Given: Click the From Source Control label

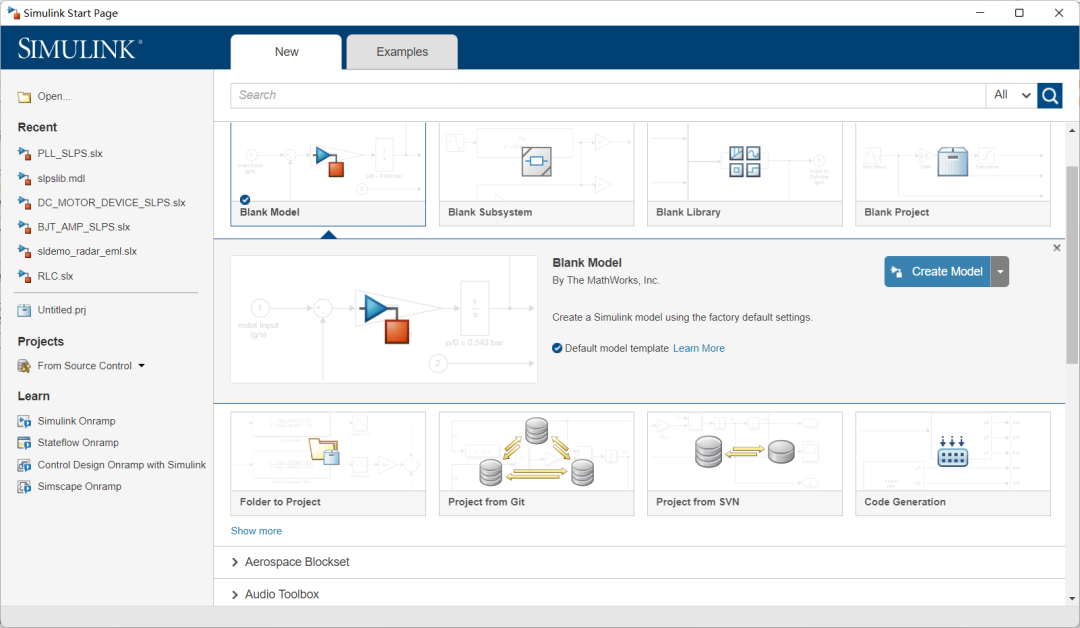Looking at the screenshot, I should (x=85, y=366).
